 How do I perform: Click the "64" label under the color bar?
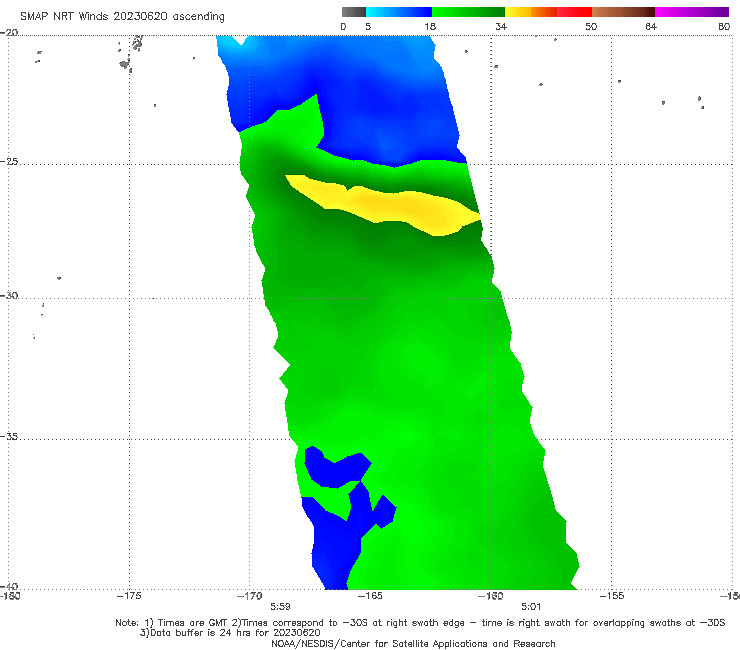pyautogui.click(x=651, y=26)
